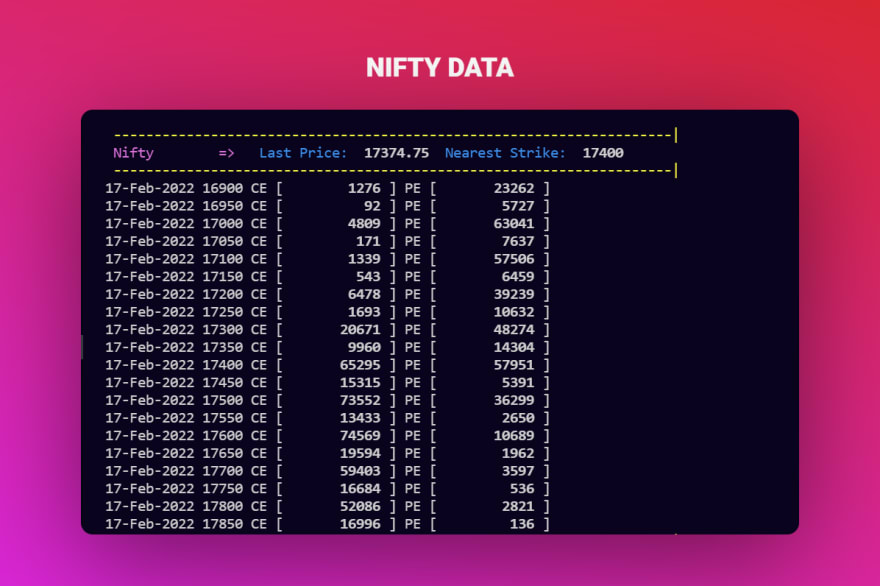Screen dimensions: 880x586
Task: Click CE value 16996 in 17850 row
Action: pos(360,524)
